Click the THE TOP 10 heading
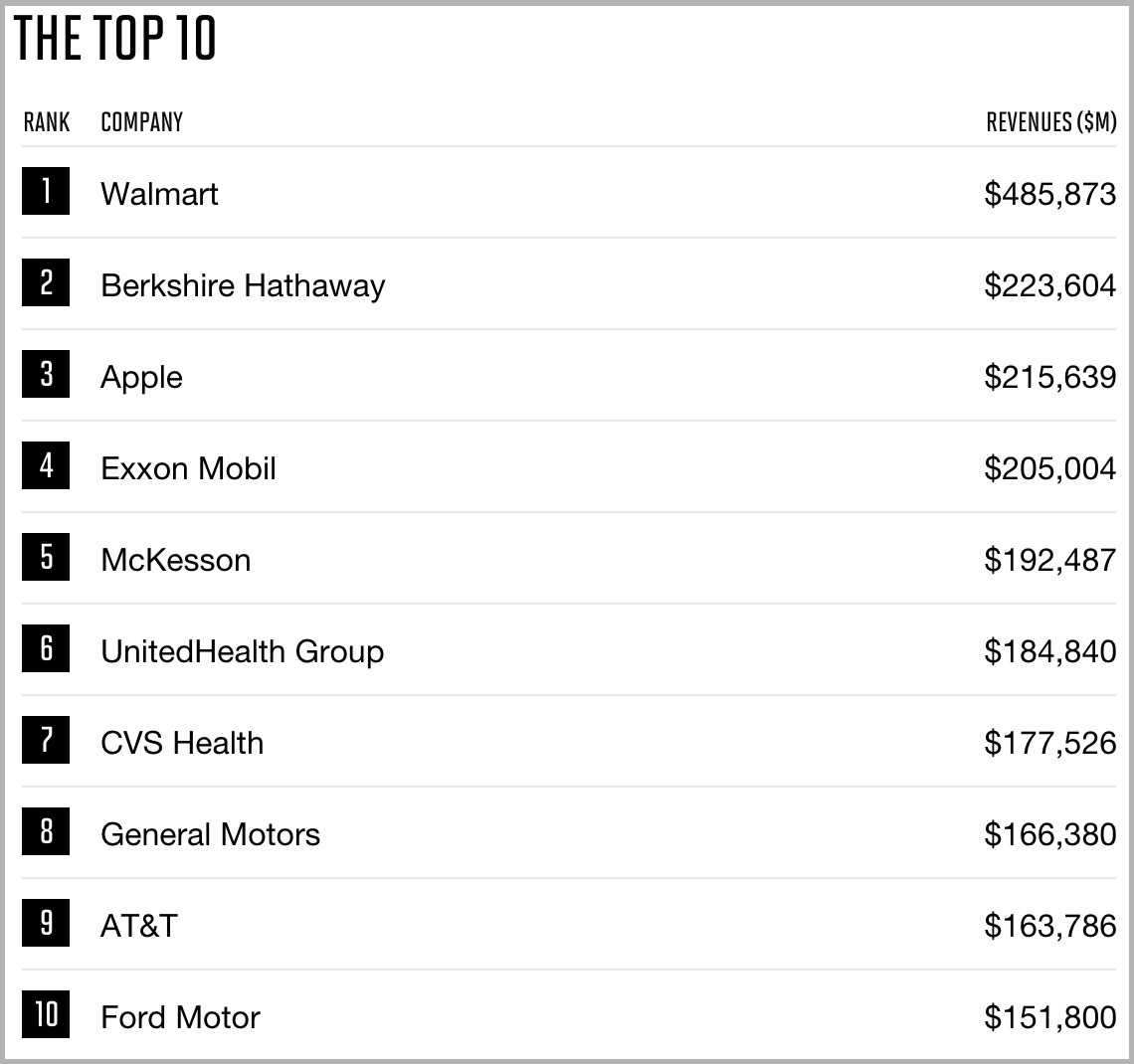 [x=115, y=39]
